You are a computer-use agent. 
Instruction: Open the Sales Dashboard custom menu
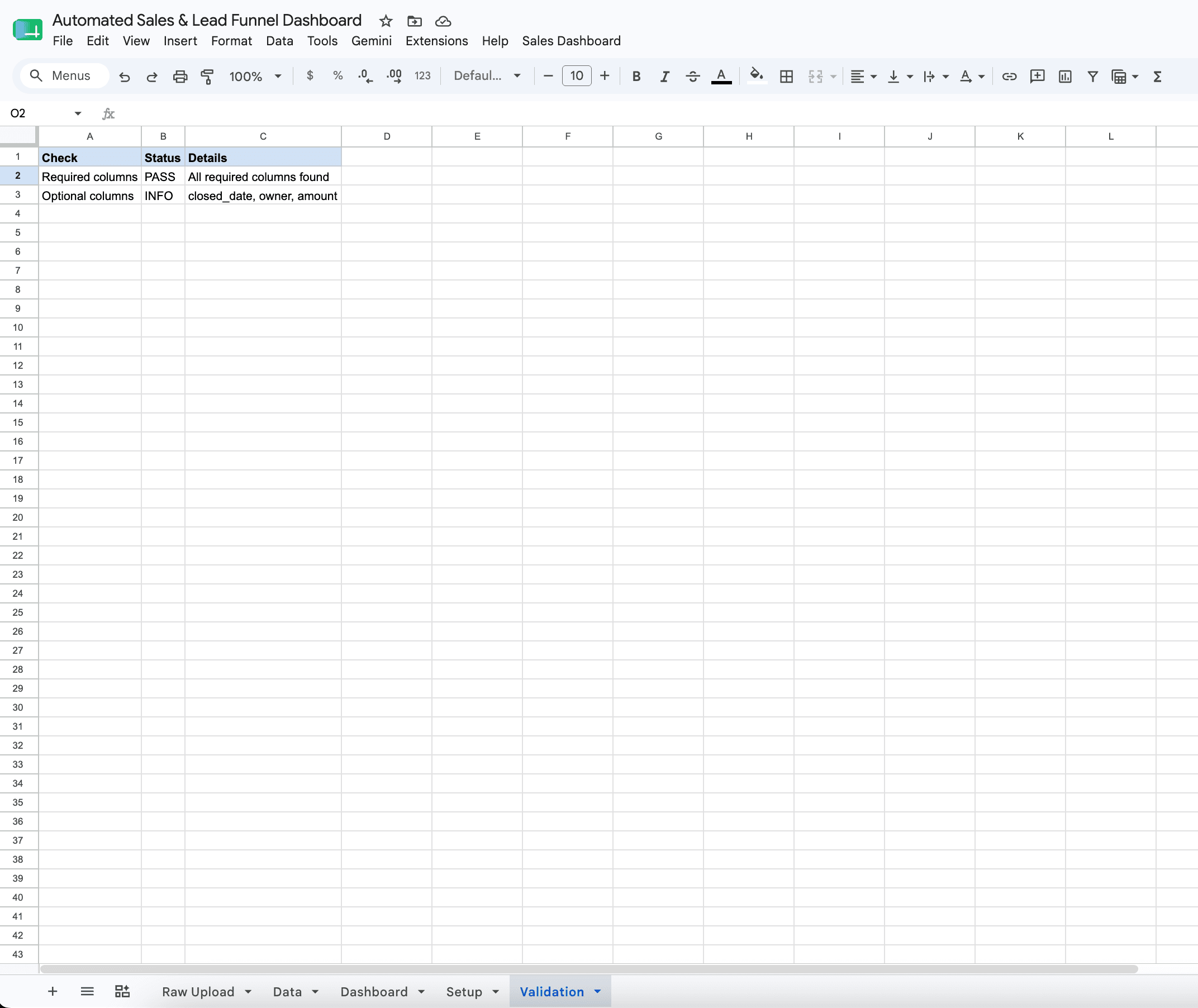[571, 41]
